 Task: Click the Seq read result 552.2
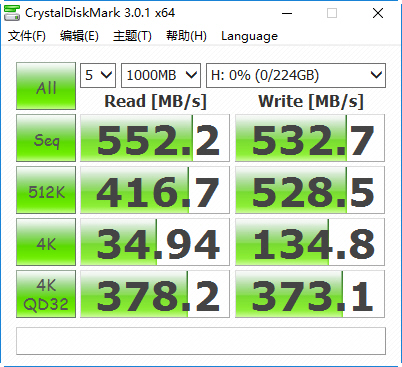click(155, 138)
